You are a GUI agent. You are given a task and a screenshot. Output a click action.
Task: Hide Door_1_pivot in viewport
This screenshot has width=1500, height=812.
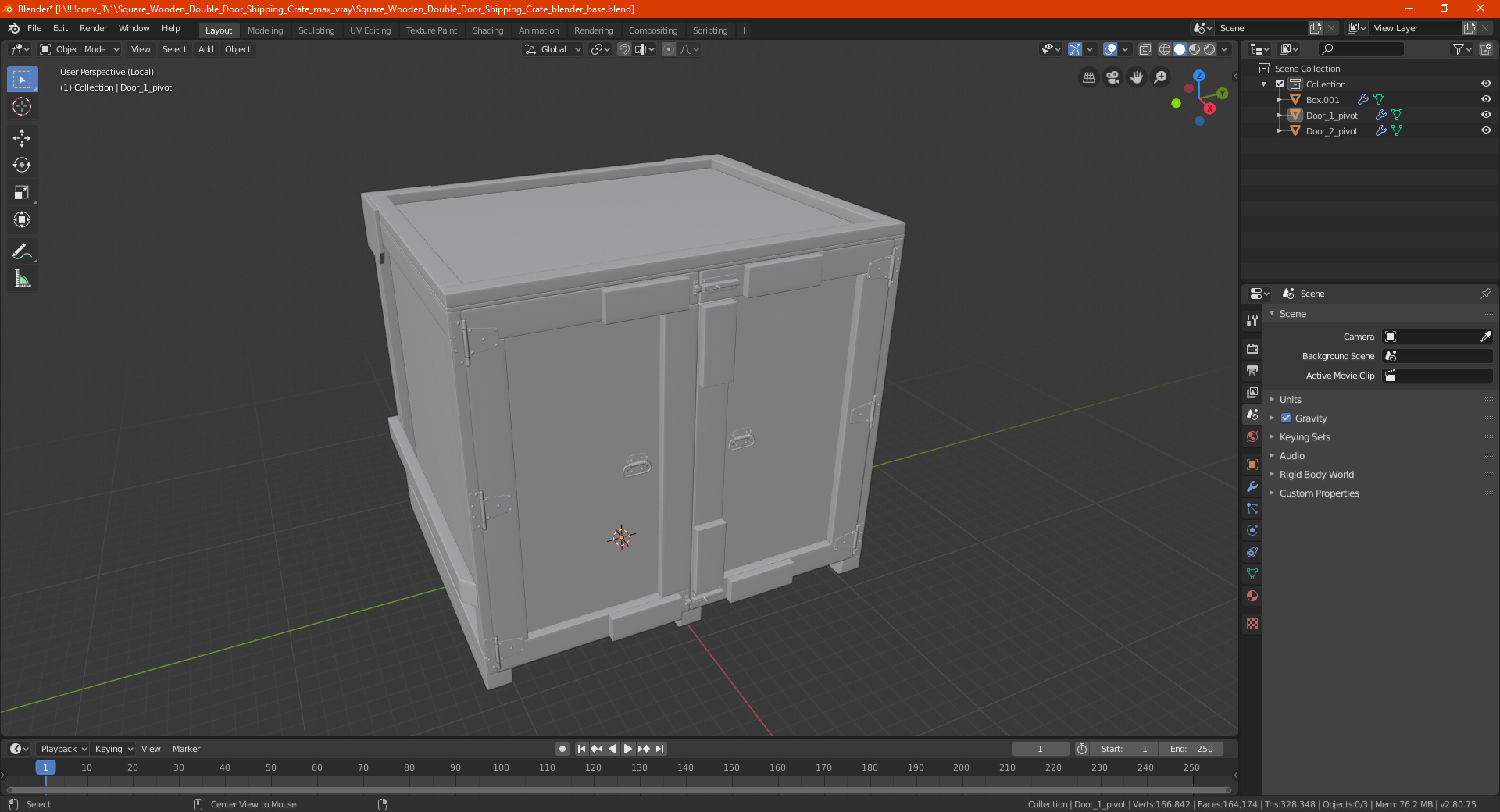coord(1486,115)
